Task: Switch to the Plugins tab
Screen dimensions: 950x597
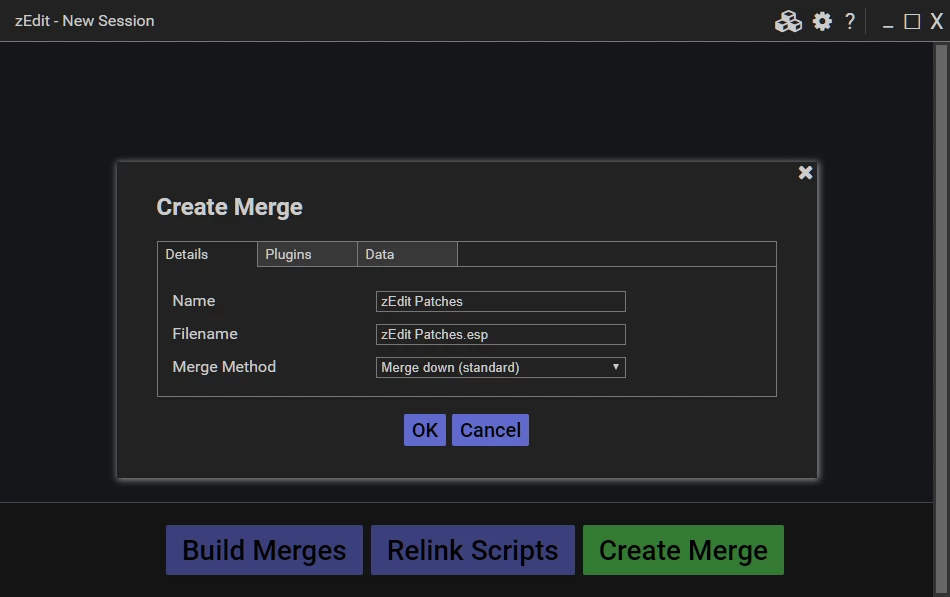Action: 307,255
